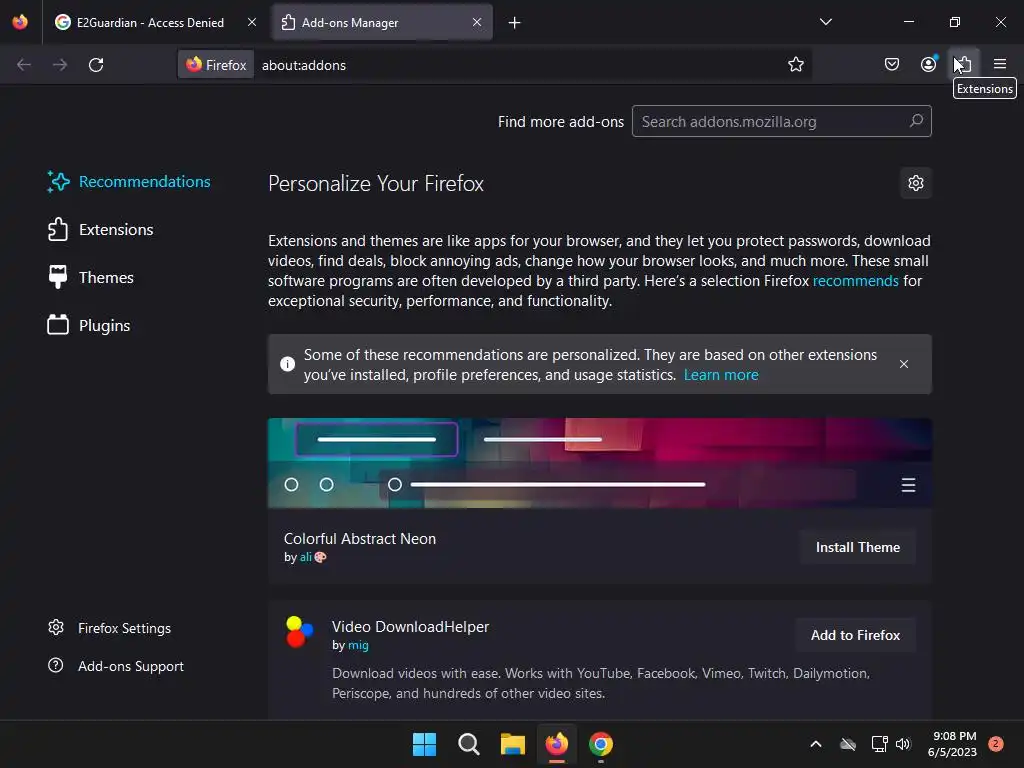Open the Windows Start menu
The image size is (1024, 768).
424,744
